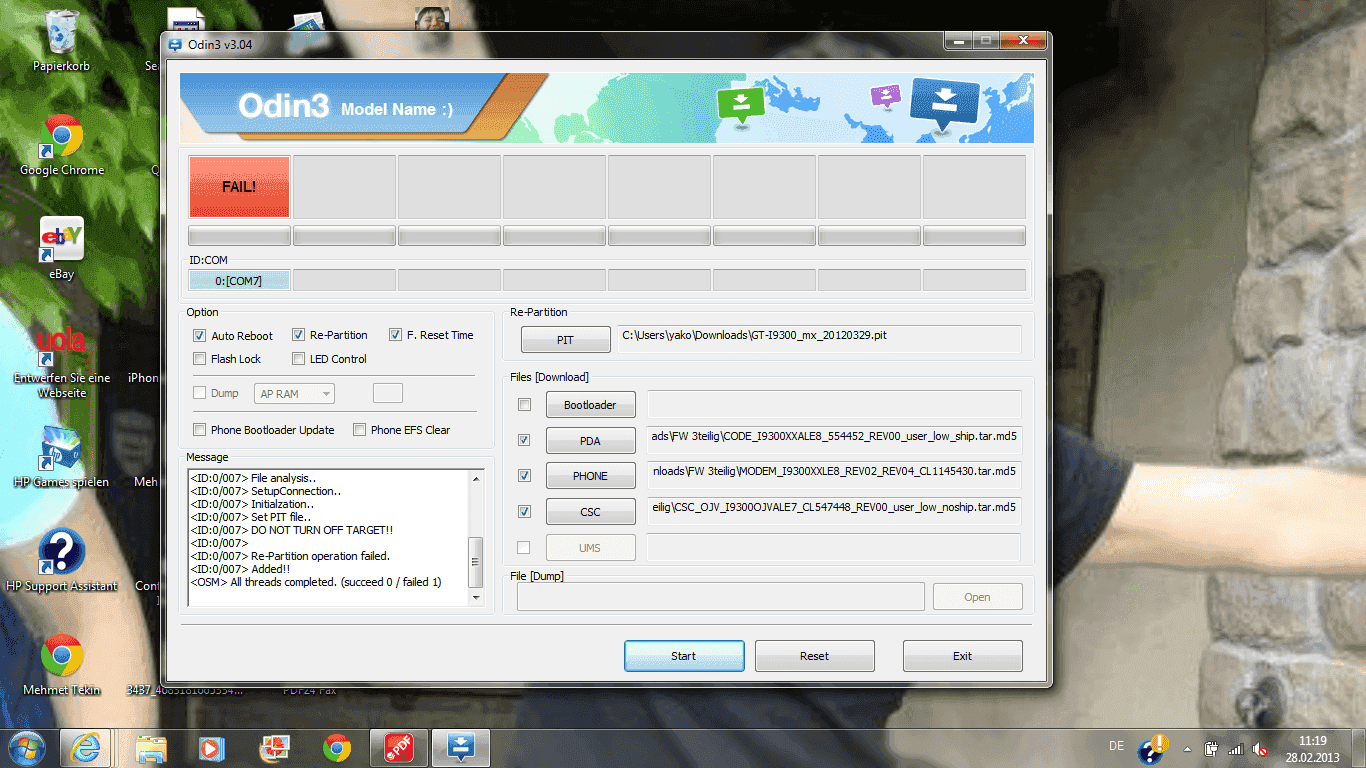The image size is (1366, 768).
Task: Click the red FAIL! status box
Action: (239, 186)
